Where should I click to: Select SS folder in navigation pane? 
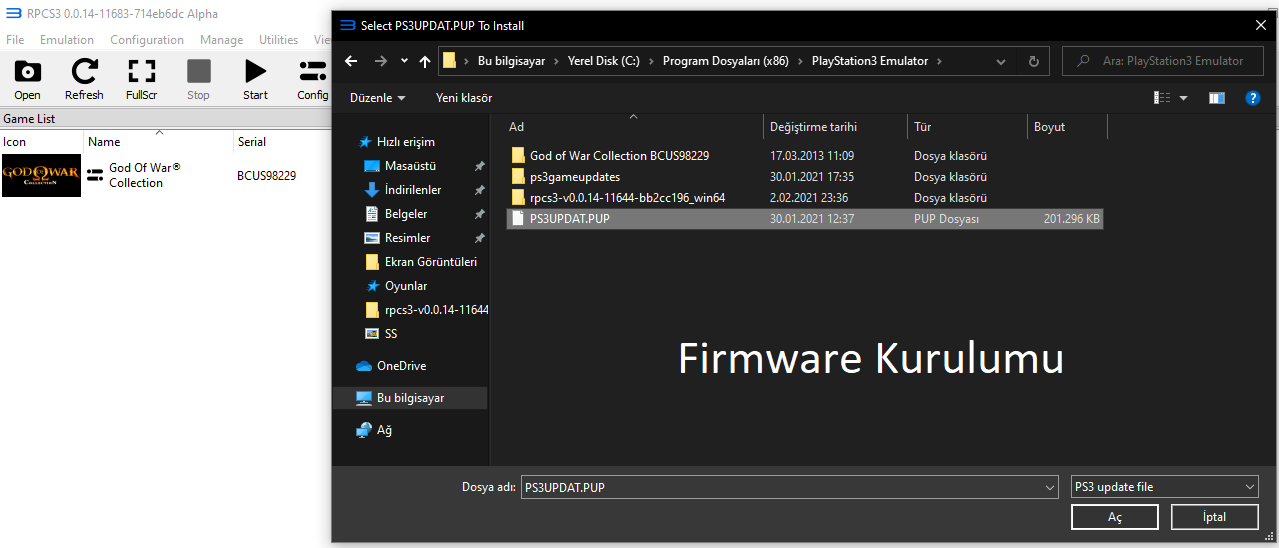391,334
